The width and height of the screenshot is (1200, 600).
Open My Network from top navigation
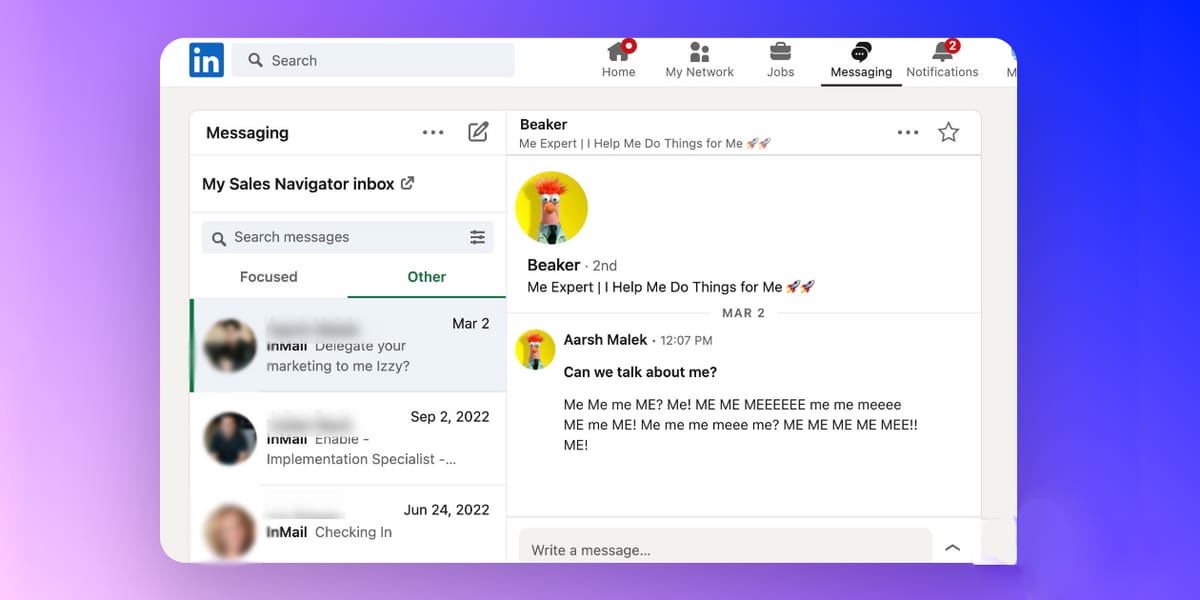click(x=699, y=59)
